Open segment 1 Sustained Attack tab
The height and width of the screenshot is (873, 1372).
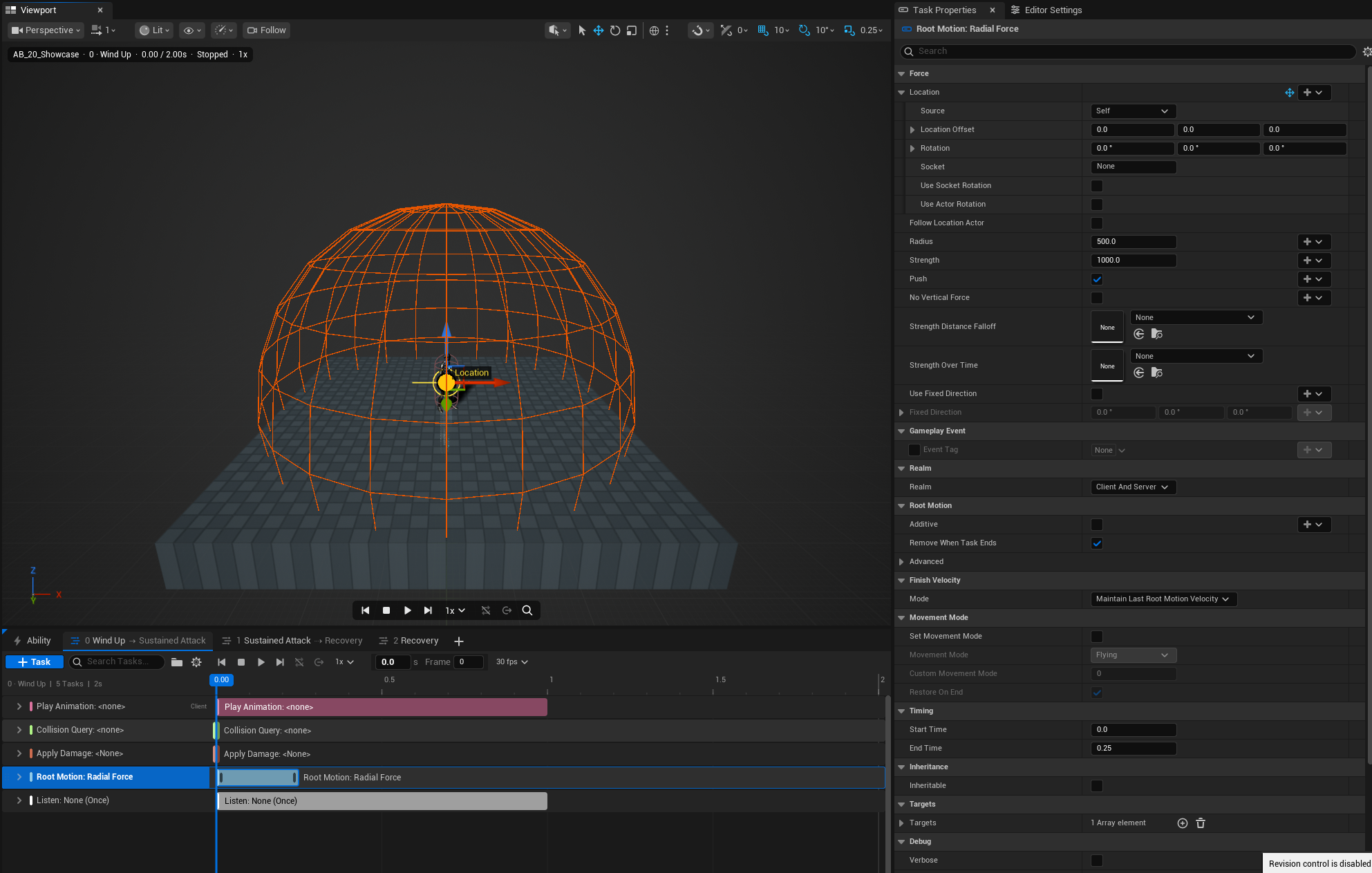[292, 641]
